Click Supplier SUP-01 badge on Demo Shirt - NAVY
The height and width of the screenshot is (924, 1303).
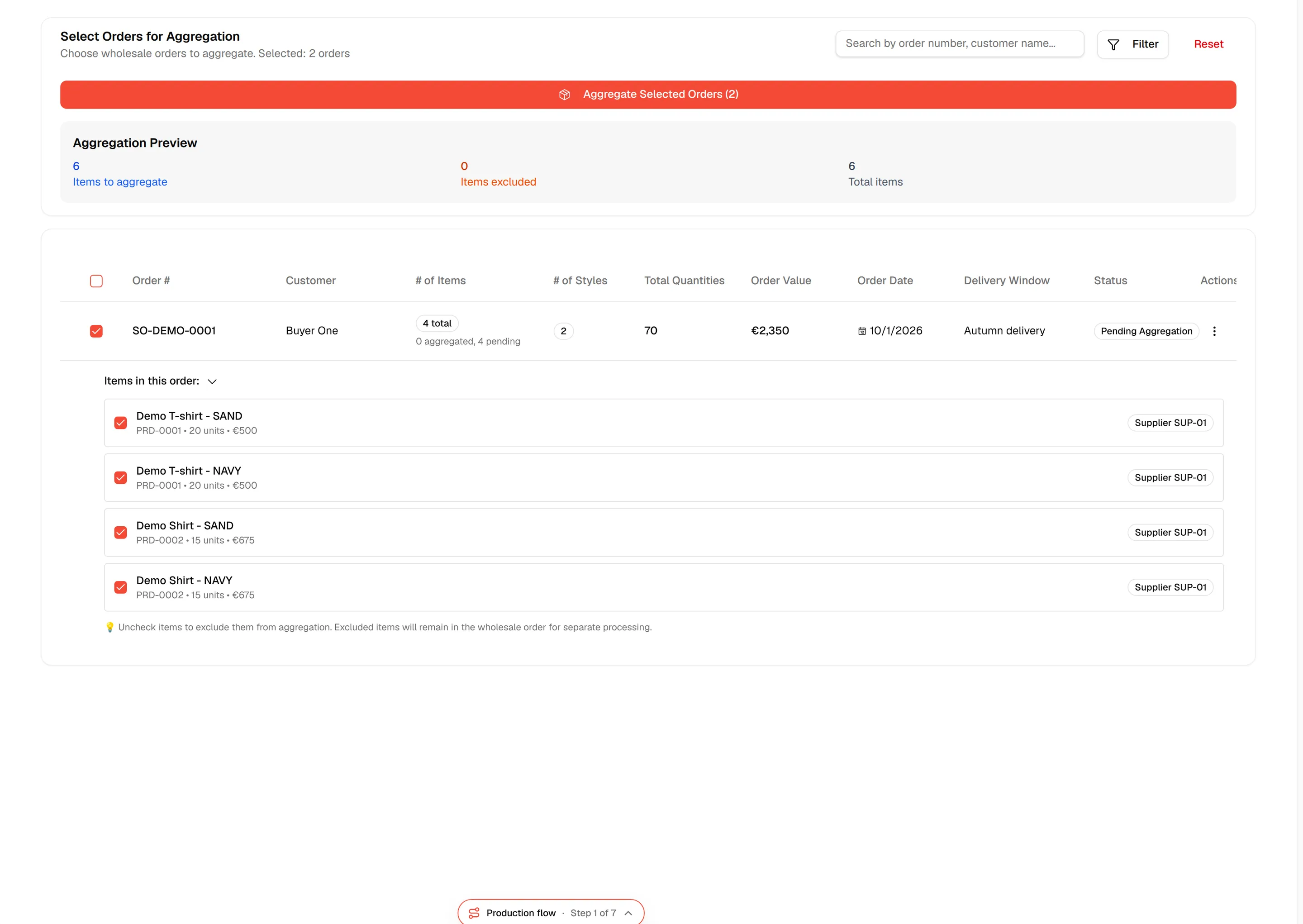[x=1170, y=587]
